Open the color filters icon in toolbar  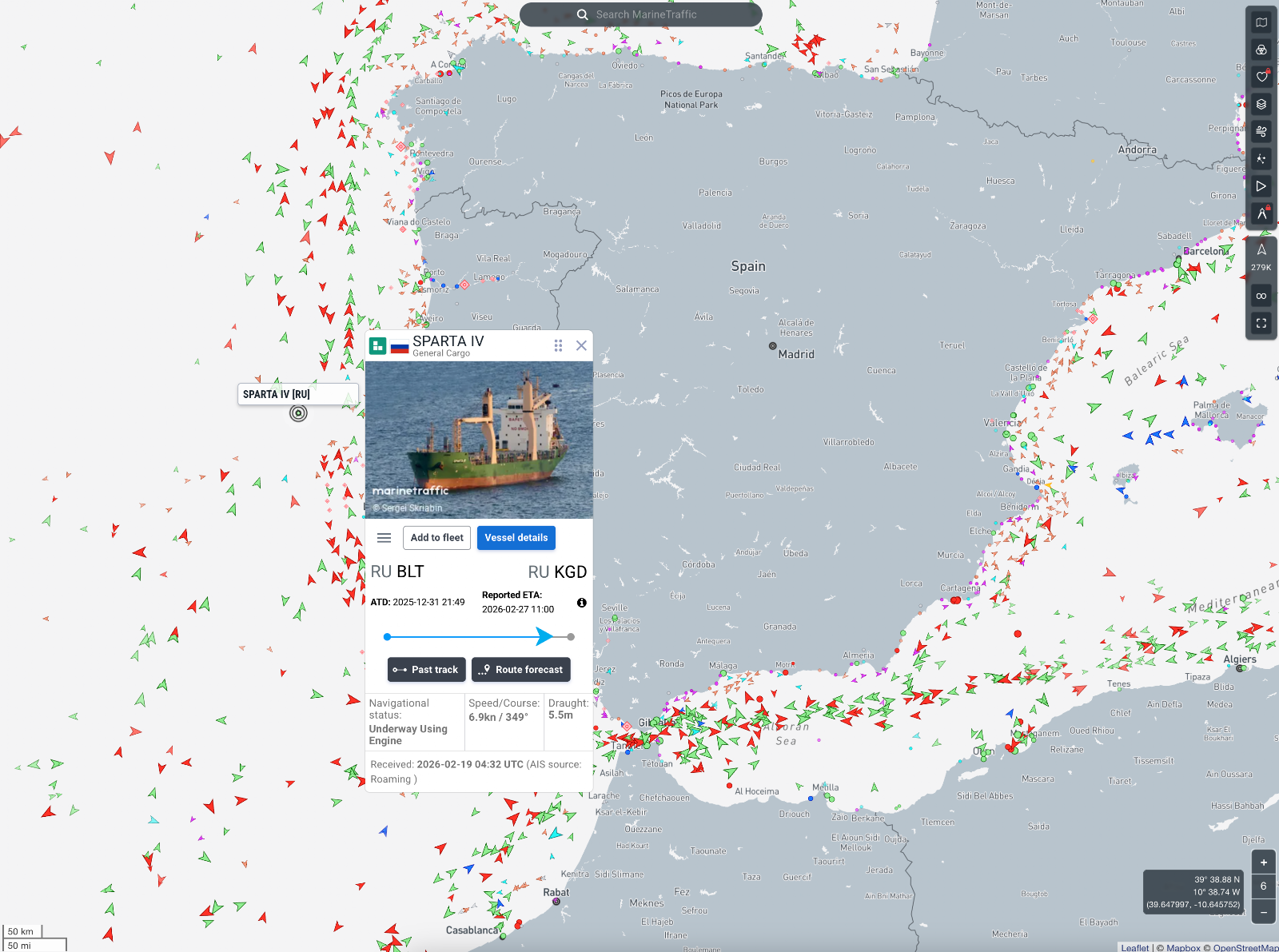click(x=1261, y=50)
